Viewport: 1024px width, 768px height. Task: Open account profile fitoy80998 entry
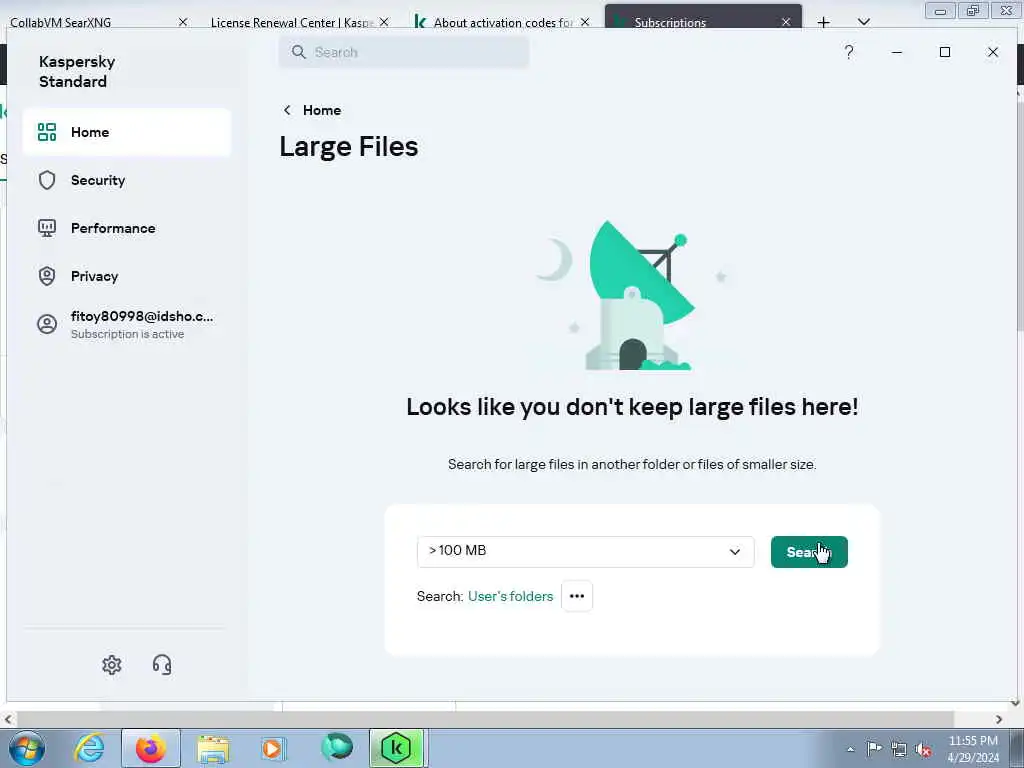pos(126,325)
